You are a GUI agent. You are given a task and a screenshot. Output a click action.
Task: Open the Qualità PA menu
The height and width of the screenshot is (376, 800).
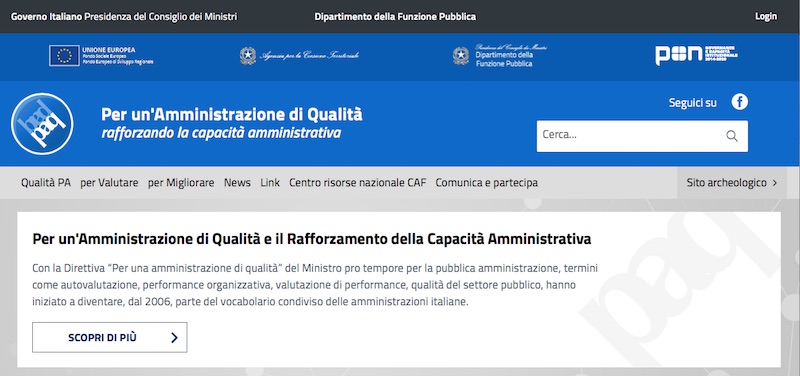click(46, 183)
